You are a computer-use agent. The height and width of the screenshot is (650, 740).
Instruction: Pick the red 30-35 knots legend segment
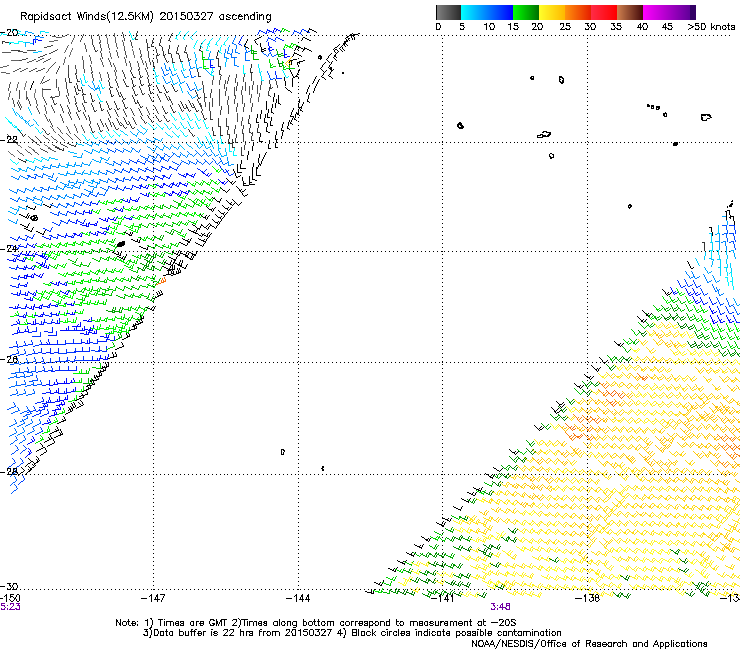coord(604,12)
